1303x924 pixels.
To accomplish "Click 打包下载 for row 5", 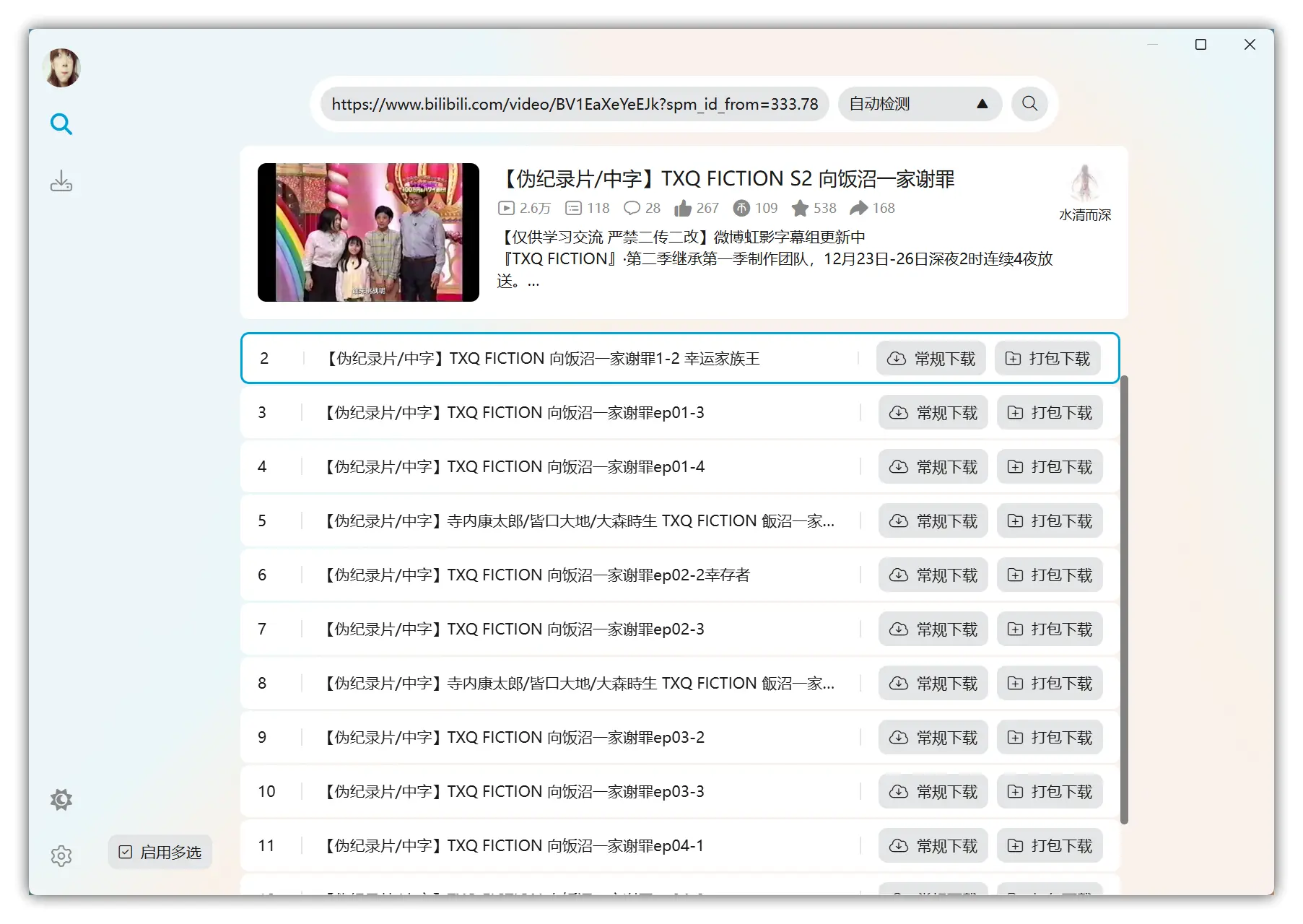I will click(x=1050, y=521).
